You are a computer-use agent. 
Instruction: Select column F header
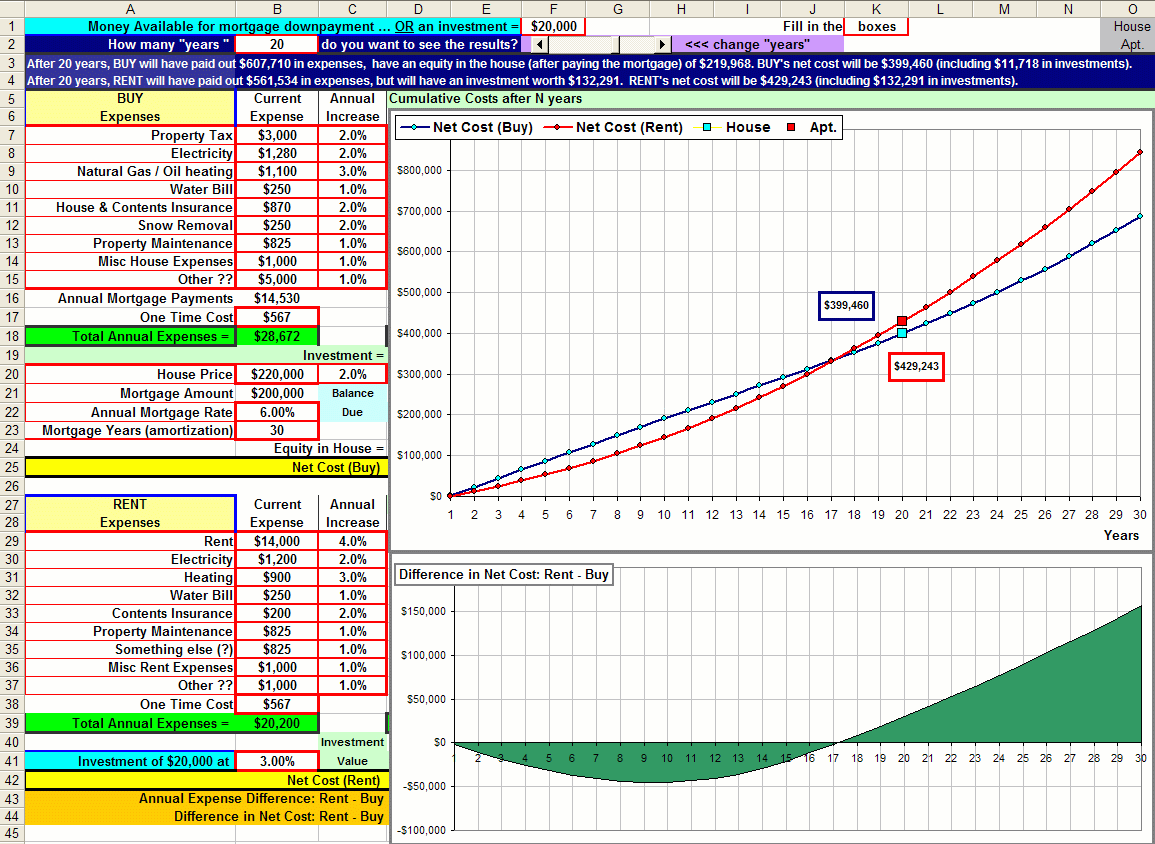tap(553, 9)
